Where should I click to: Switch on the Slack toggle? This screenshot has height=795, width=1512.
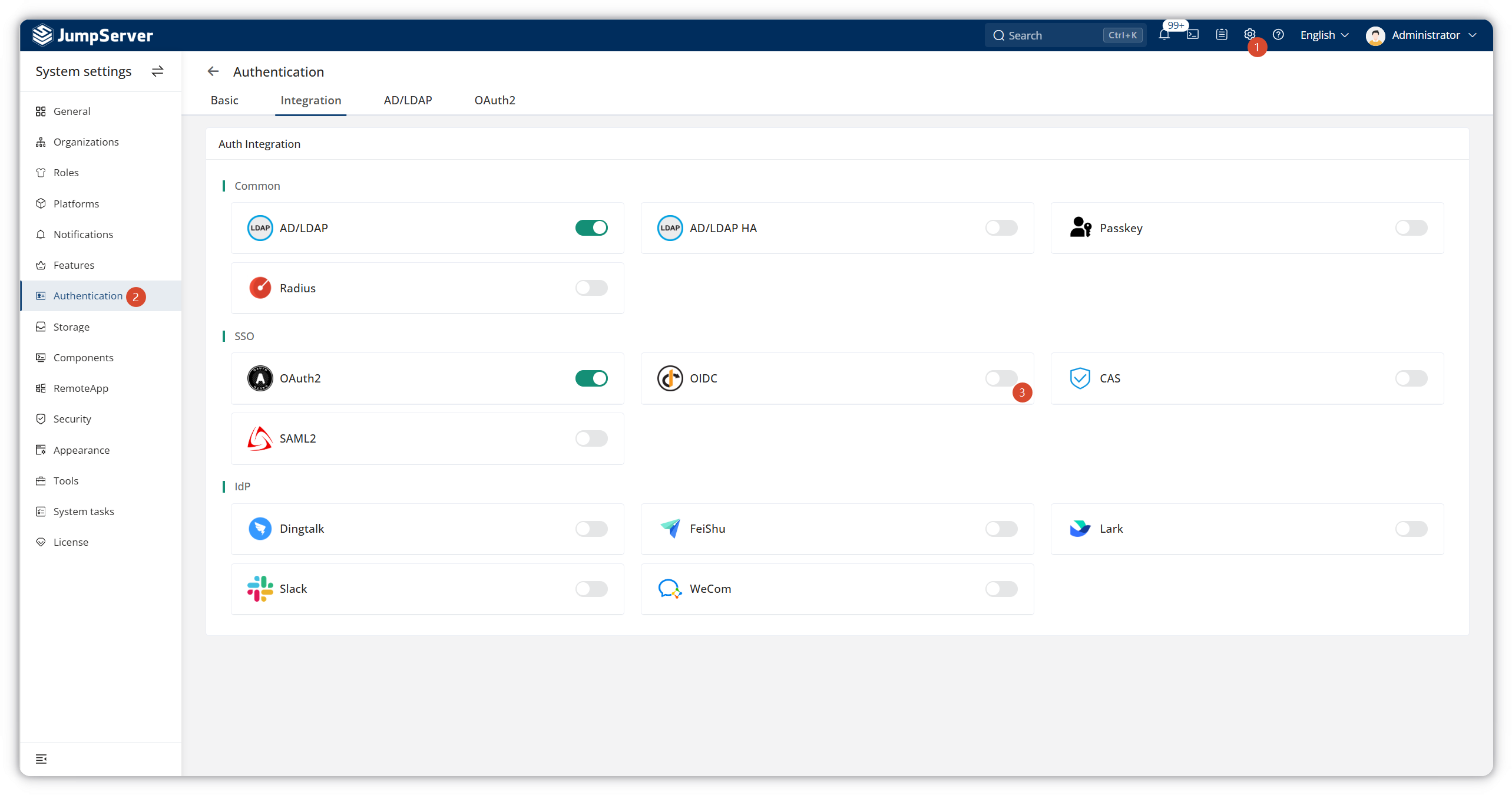(x=591, y=589)
